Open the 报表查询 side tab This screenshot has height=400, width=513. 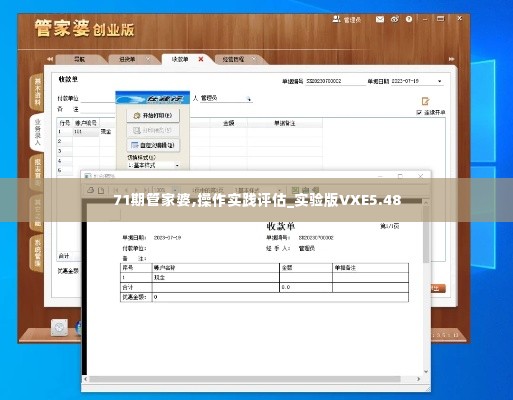[x=37, y=173]
